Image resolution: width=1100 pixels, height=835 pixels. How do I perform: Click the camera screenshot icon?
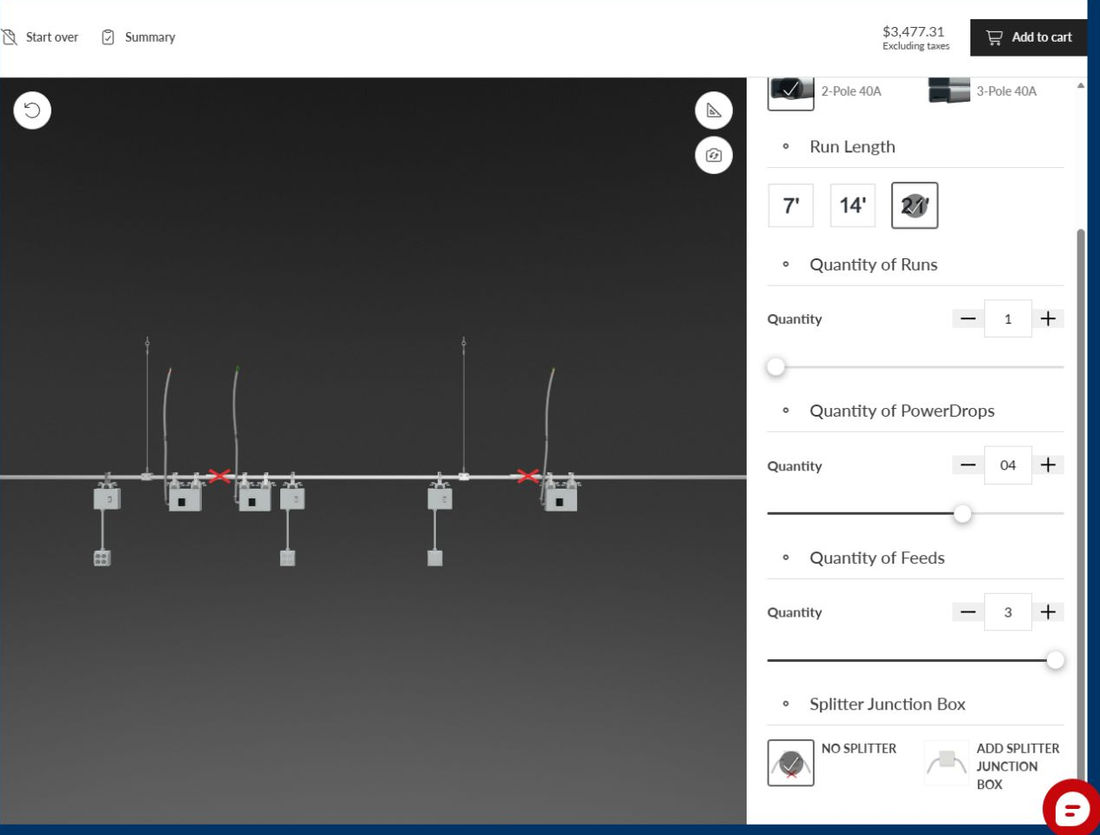pyautogui.click(x=713, y=155)
